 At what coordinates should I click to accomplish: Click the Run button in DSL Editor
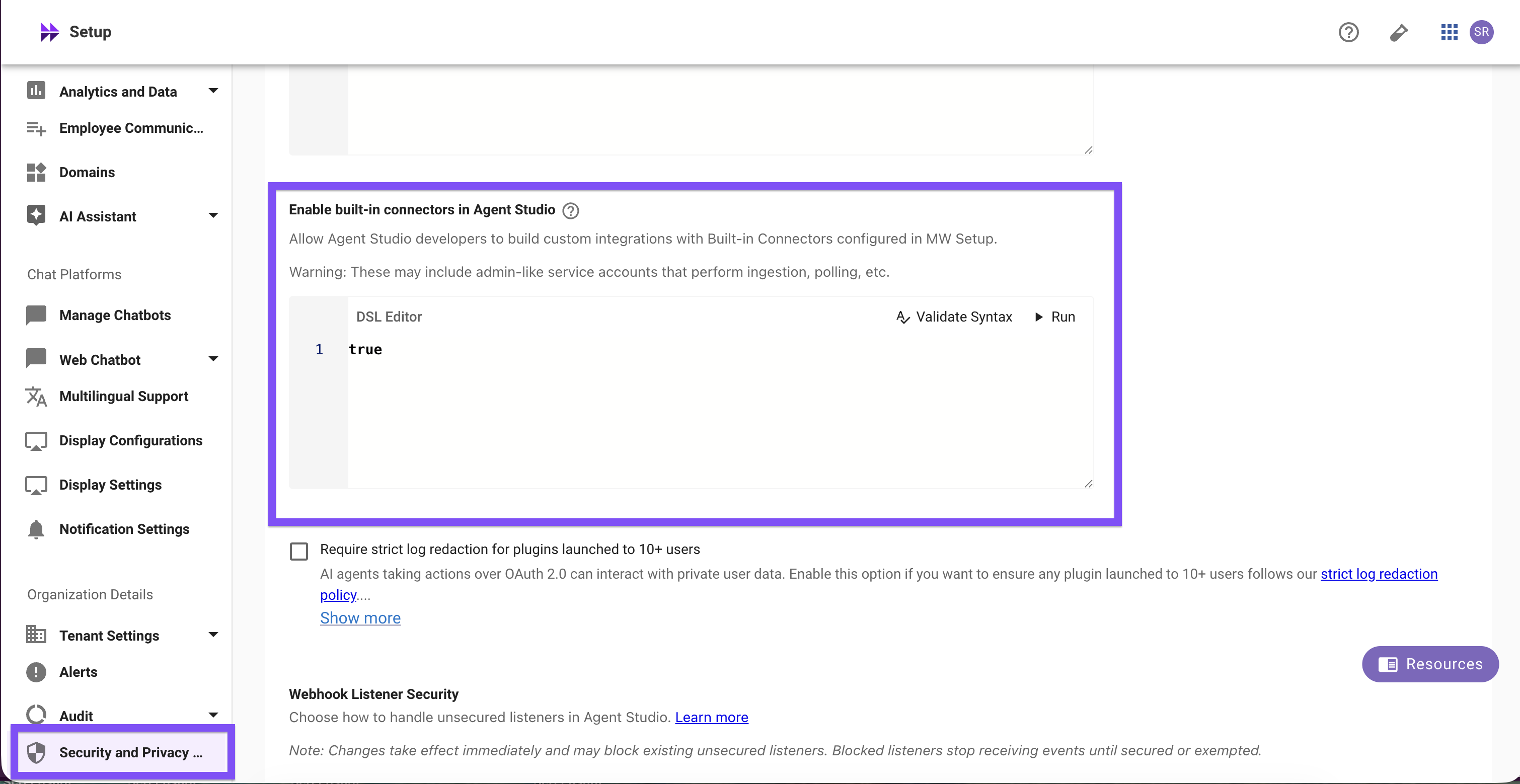click(1055, 317)
